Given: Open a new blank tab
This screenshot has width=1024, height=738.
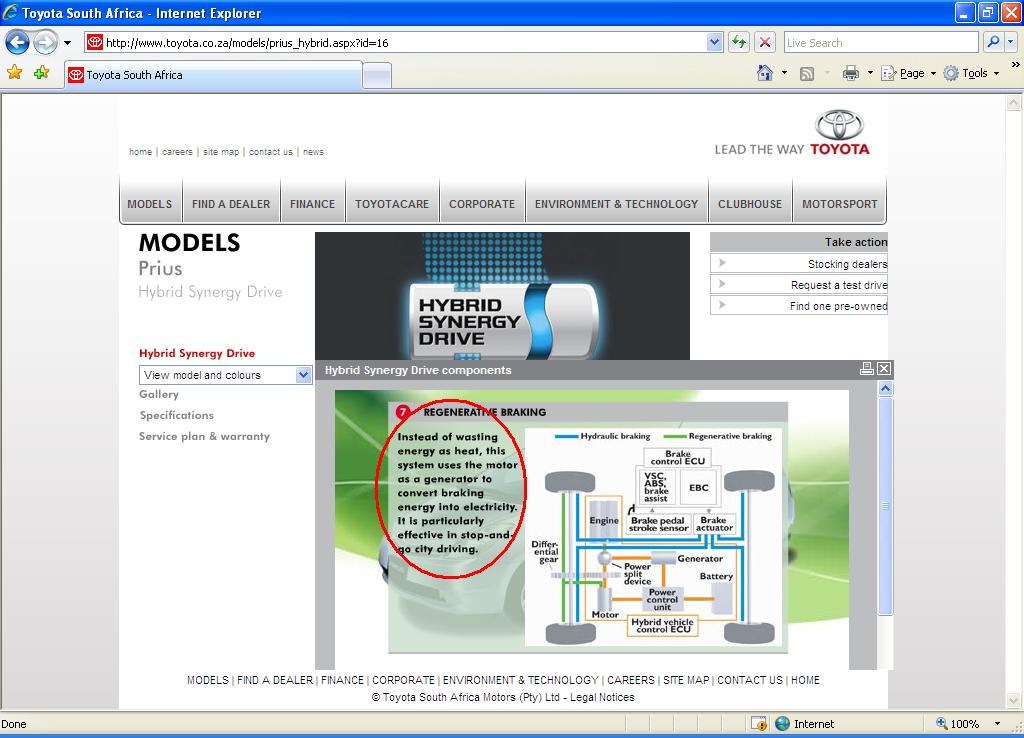Looking at the screenshot, I should pyautogui.click(x=377, y=76).
